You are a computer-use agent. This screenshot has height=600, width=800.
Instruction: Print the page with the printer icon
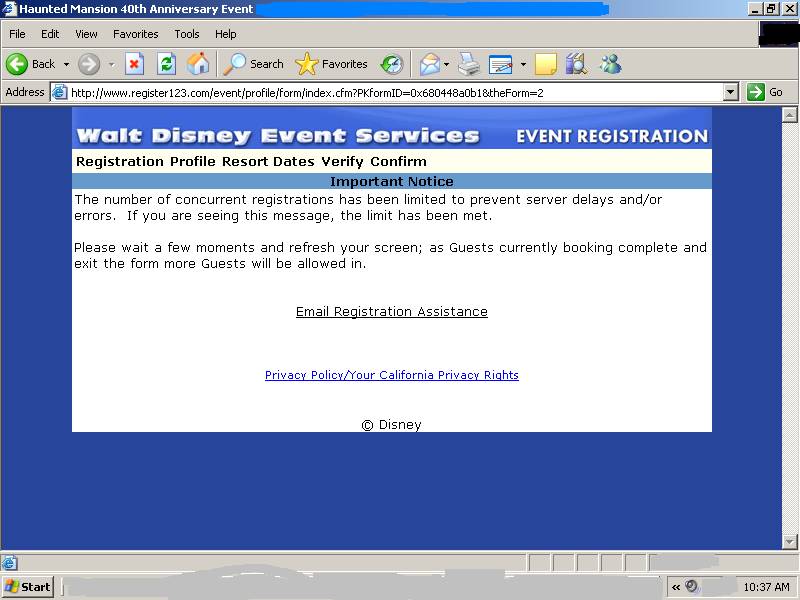(x=468, y=64)
